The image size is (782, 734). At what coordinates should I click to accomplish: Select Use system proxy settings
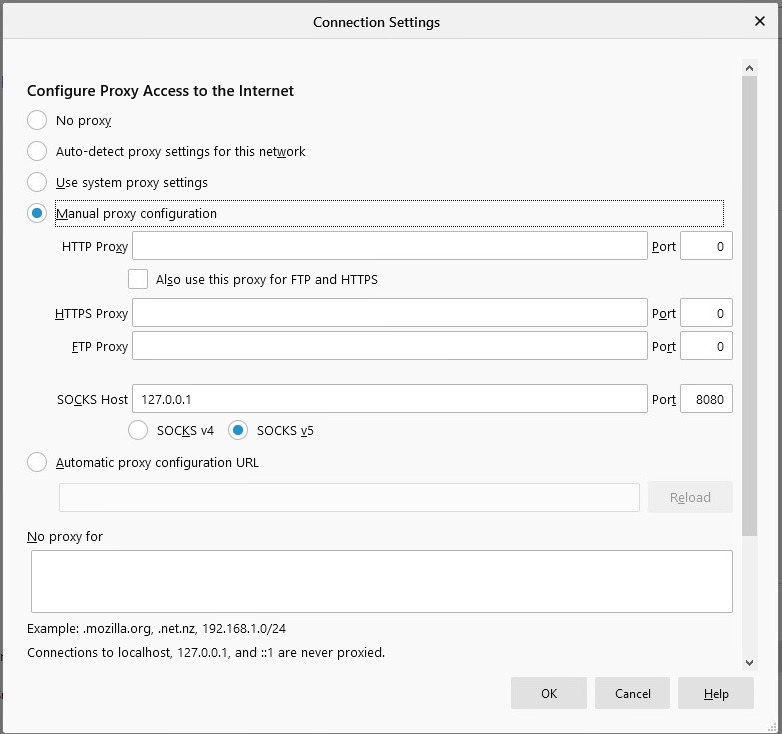click(x=37, y=182)
